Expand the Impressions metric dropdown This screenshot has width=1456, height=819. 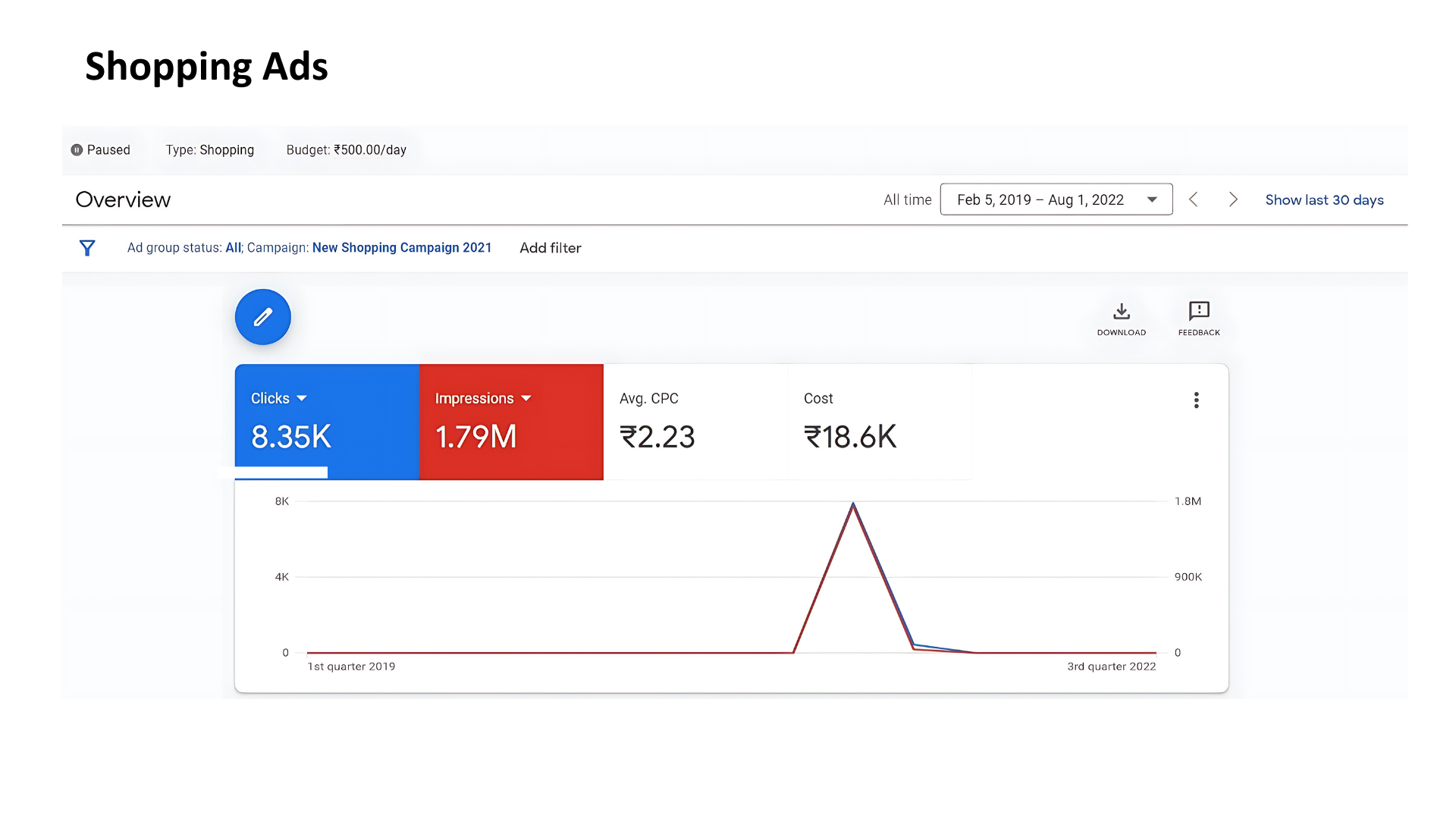coord(526,398)
